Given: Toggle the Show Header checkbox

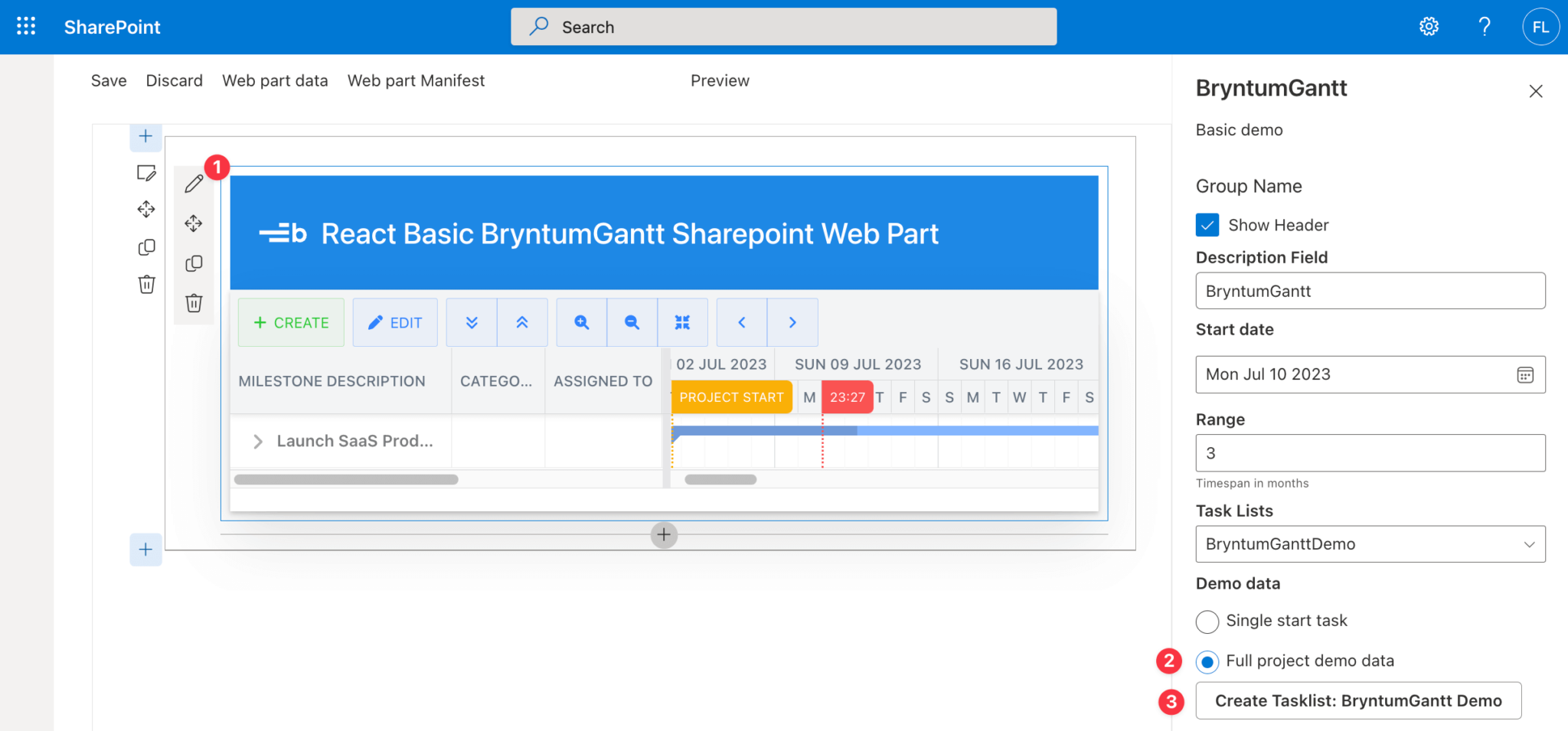Looking at the screenshot, I should pyautogui.click(x=1207, y=225).
